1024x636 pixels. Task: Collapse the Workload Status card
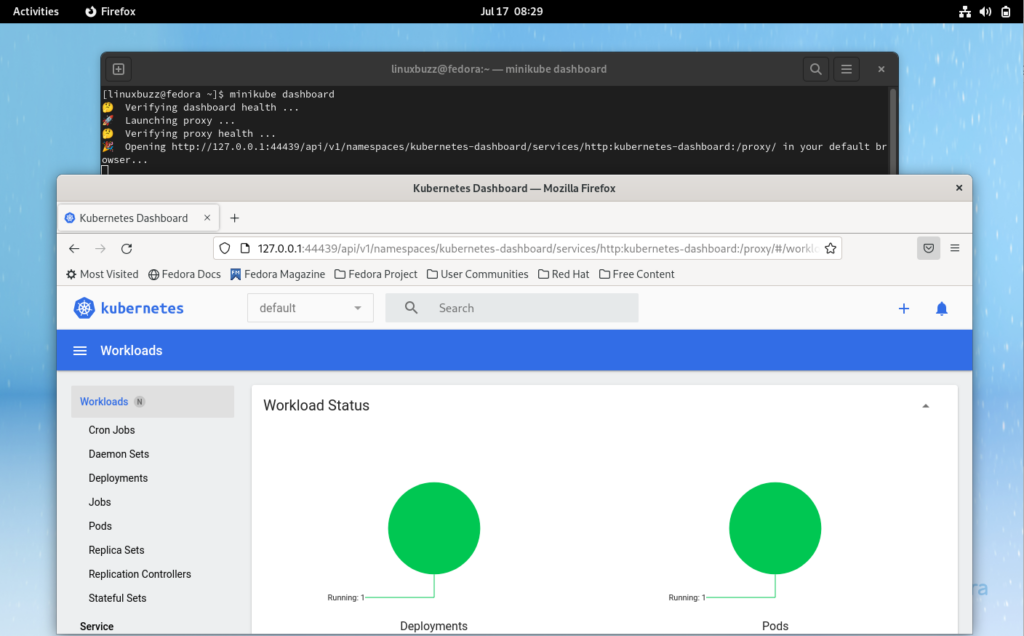click(925, 406)
